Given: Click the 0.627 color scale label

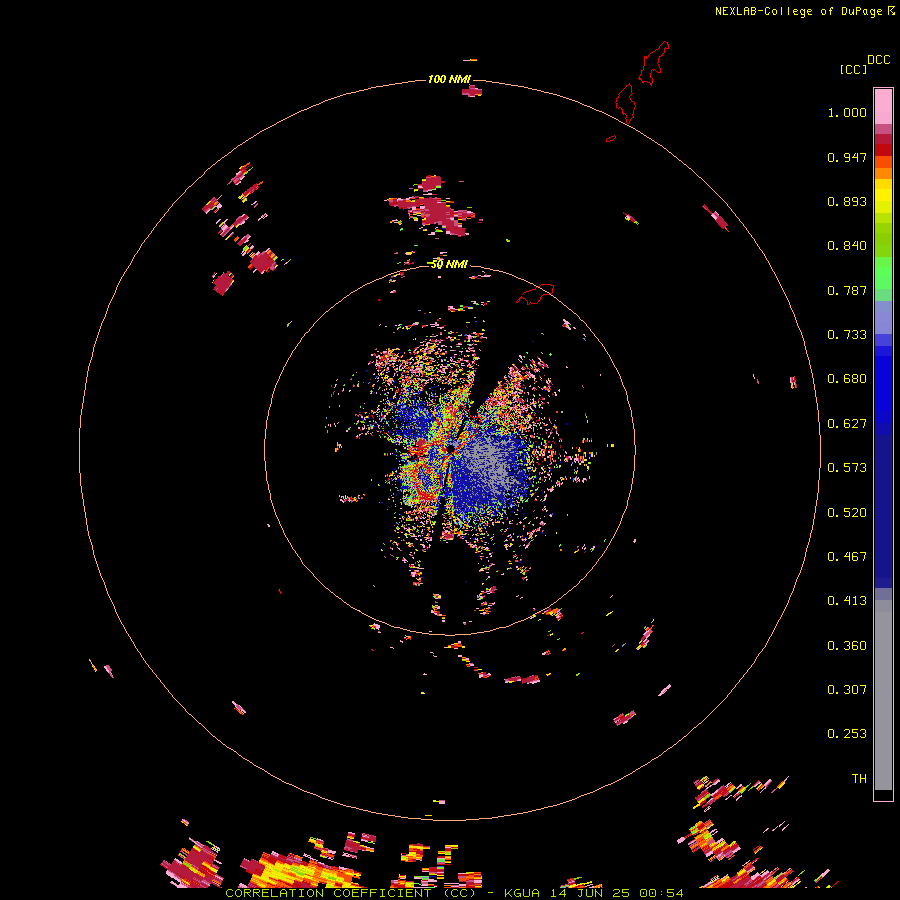Looking at the screenshot, I should [x=847, y=424].
